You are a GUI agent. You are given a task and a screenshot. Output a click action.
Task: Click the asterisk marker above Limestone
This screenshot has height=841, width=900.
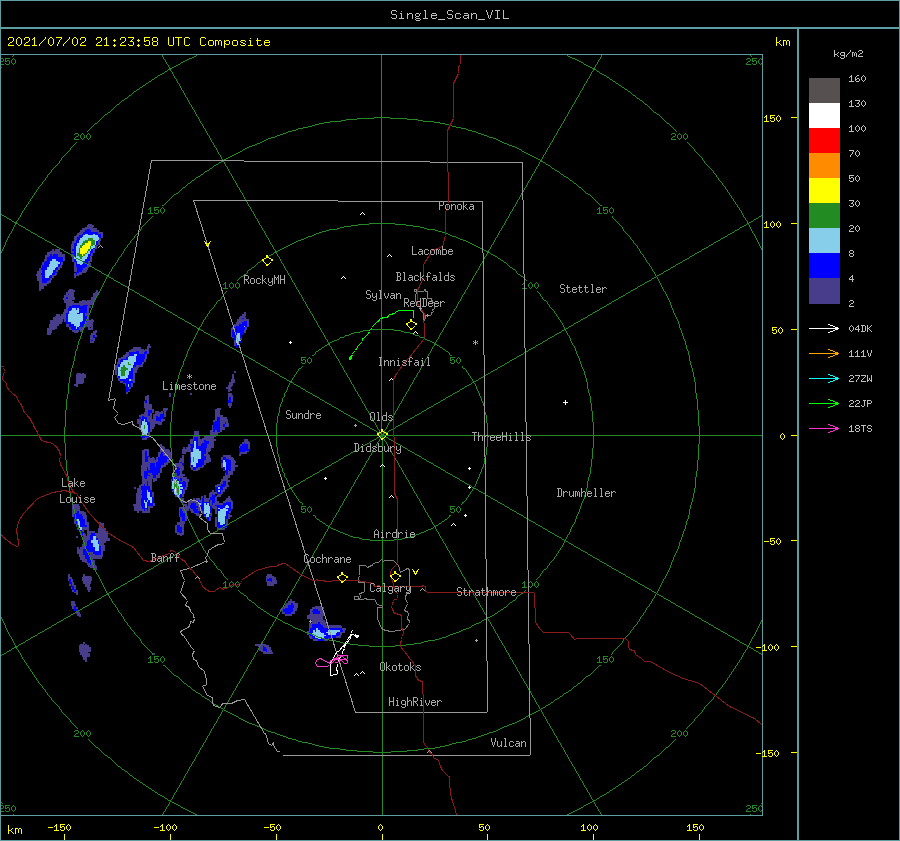tap(189, 377)
